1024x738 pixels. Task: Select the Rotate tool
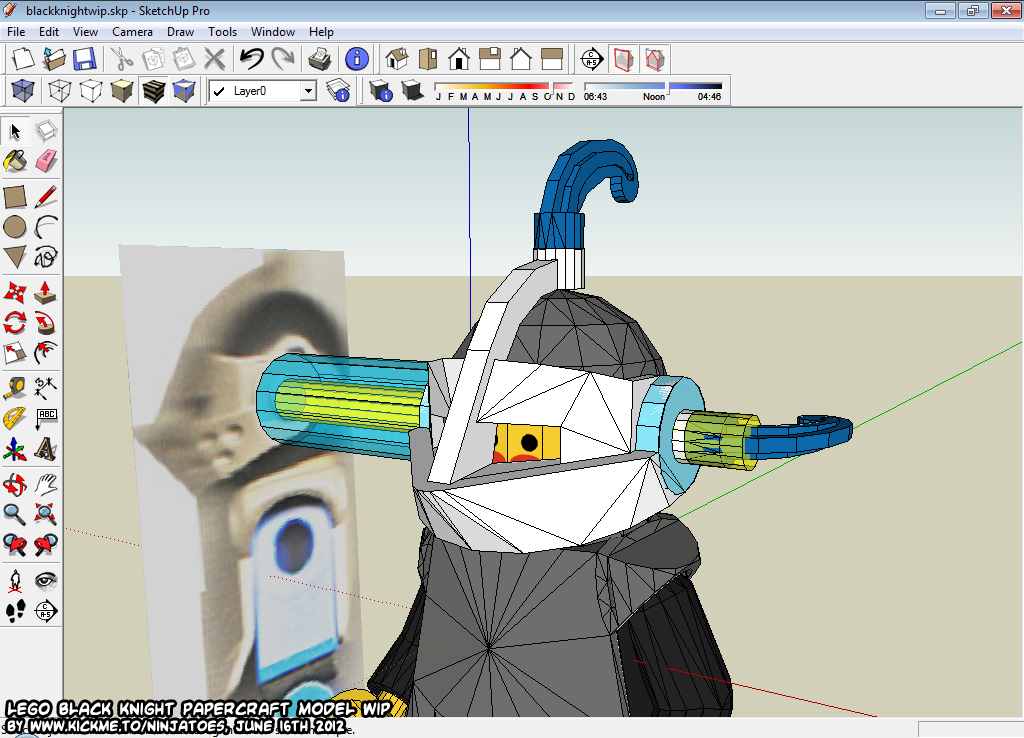coord(14,323)
